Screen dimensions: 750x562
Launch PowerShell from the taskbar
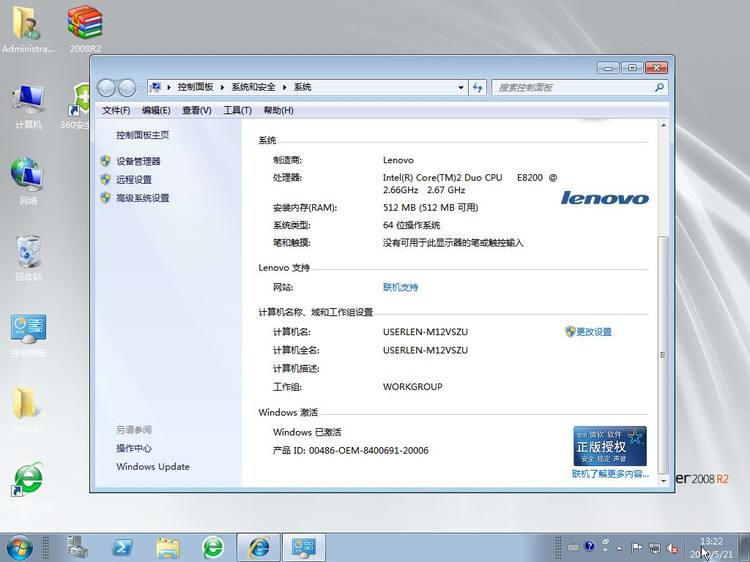(122, 547)
